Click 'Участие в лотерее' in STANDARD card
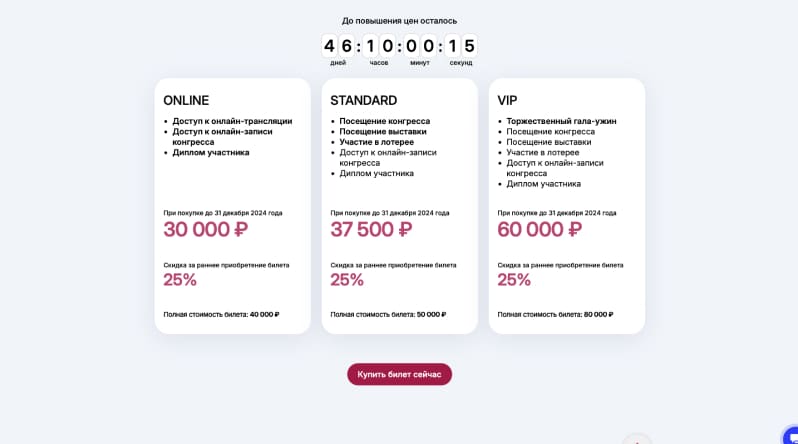Screen dimensions: 798x444 (x=377, y=142)
